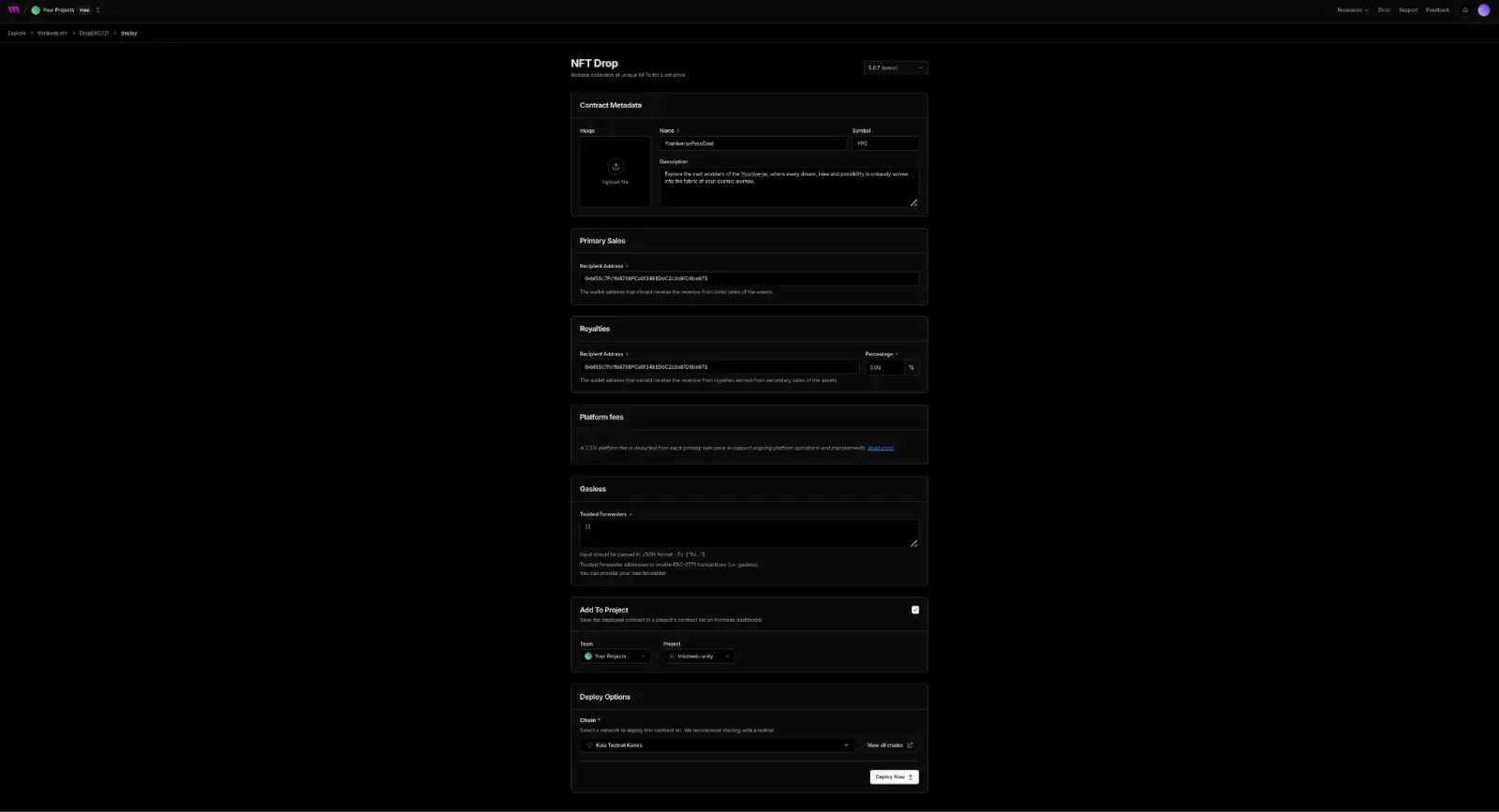Image resolution: width=1499 pixels, height=812 pixels.
Task: Open the notifications bell
Action: 1465,10
